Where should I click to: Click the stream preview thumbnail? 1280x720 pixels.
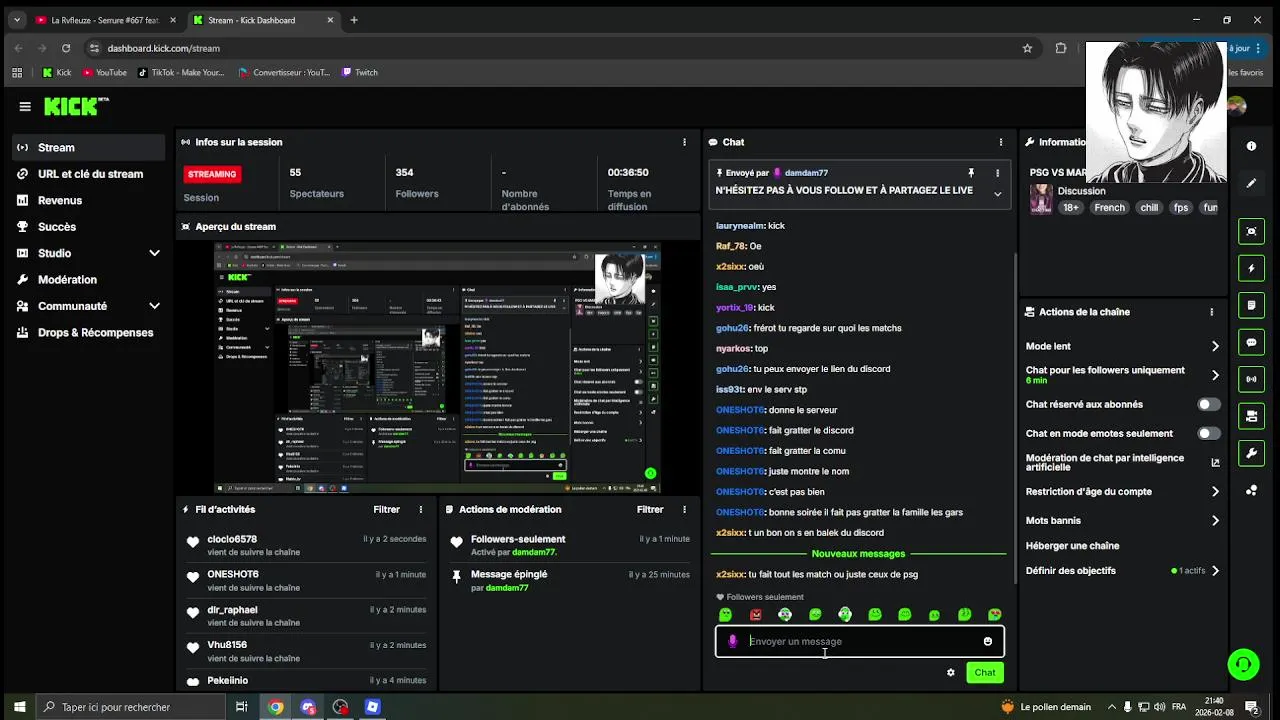[438, 368]
